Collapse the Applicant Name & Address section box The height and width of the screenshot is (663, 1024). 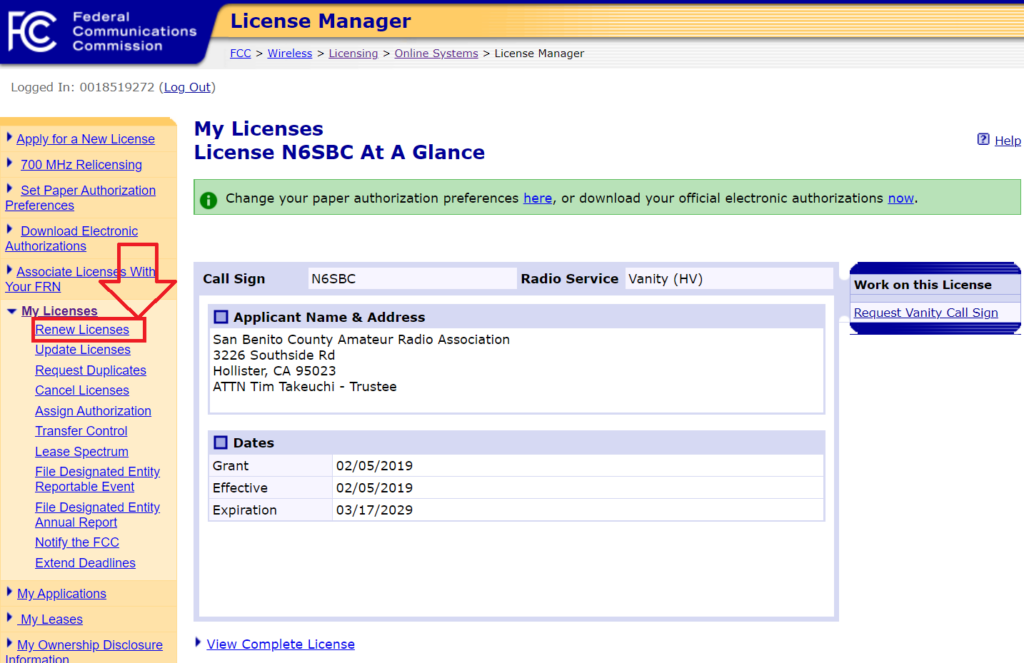pyautogui.click(x=221, y=317)
